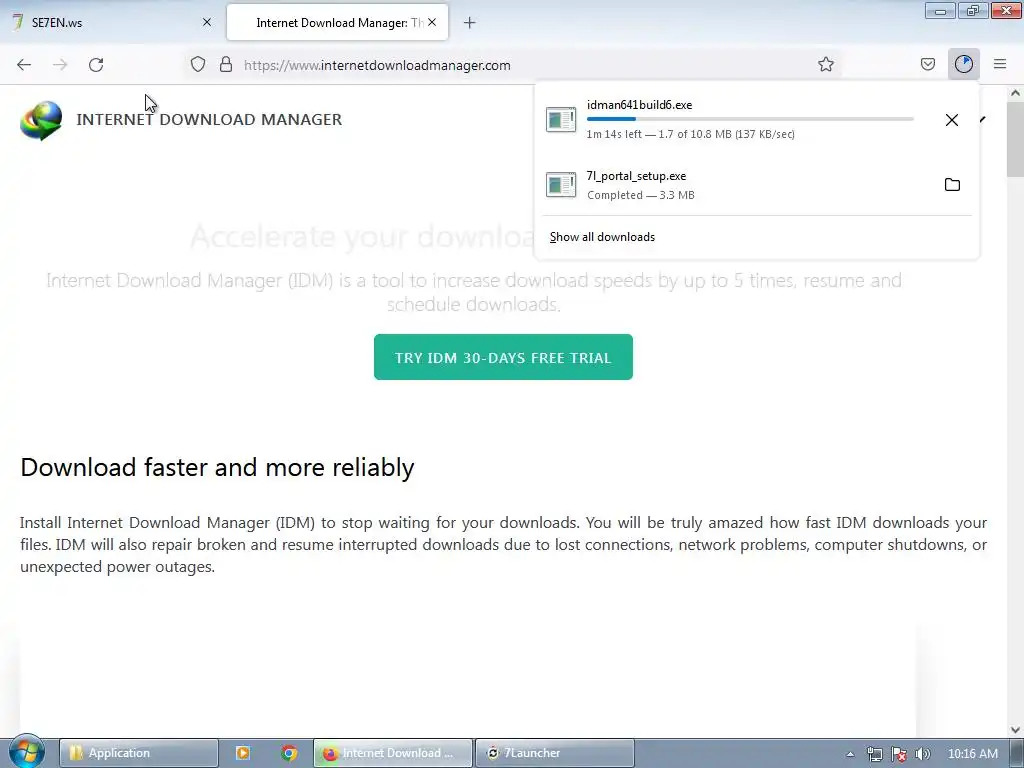The height and width of the screenshot is (768, 1024).
Task: Save page to Pocket
Action: (927, 65)
